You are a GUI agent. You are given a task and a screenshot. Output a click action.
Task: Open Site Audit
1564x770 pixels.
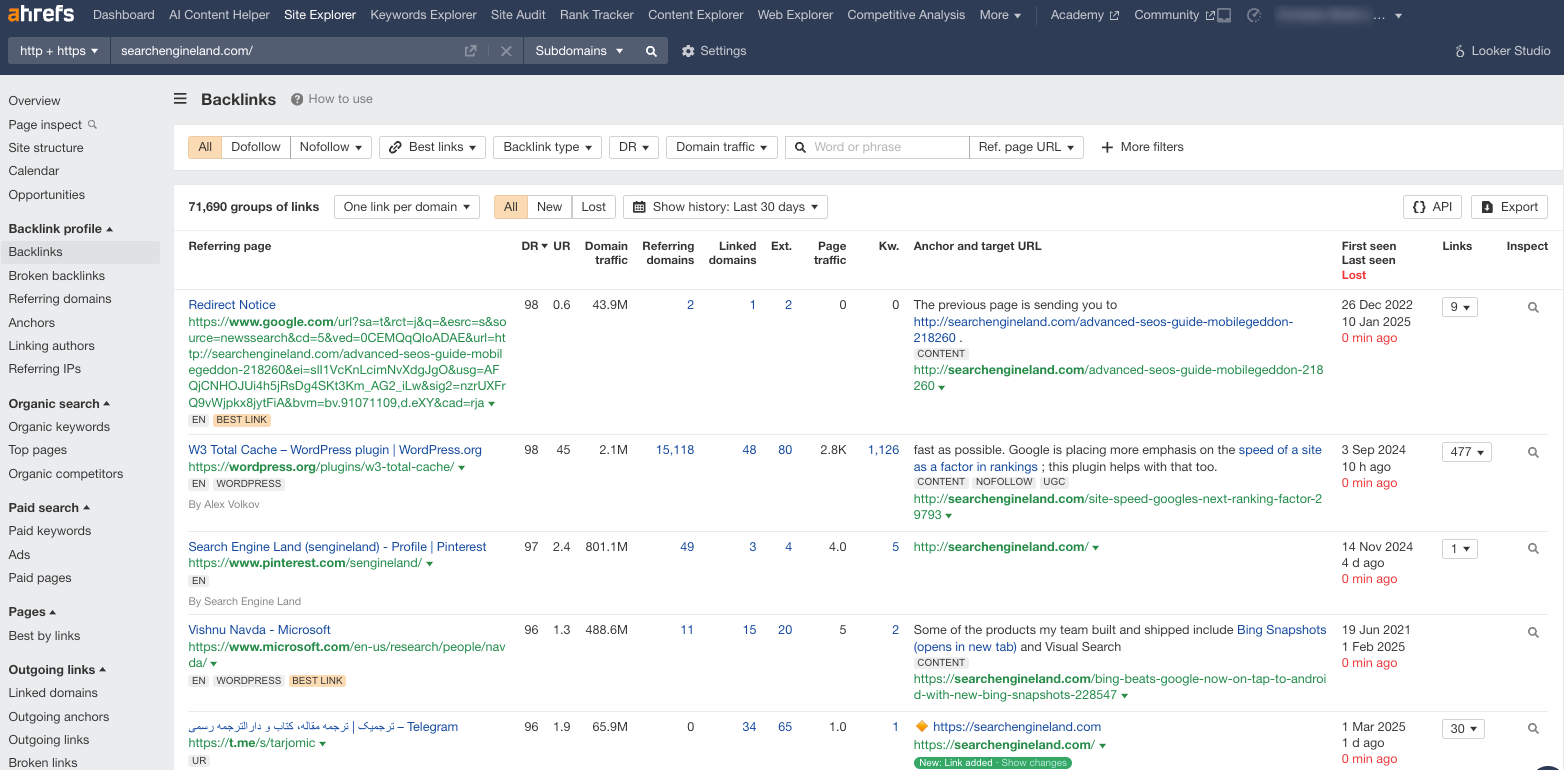click(518, 15)
